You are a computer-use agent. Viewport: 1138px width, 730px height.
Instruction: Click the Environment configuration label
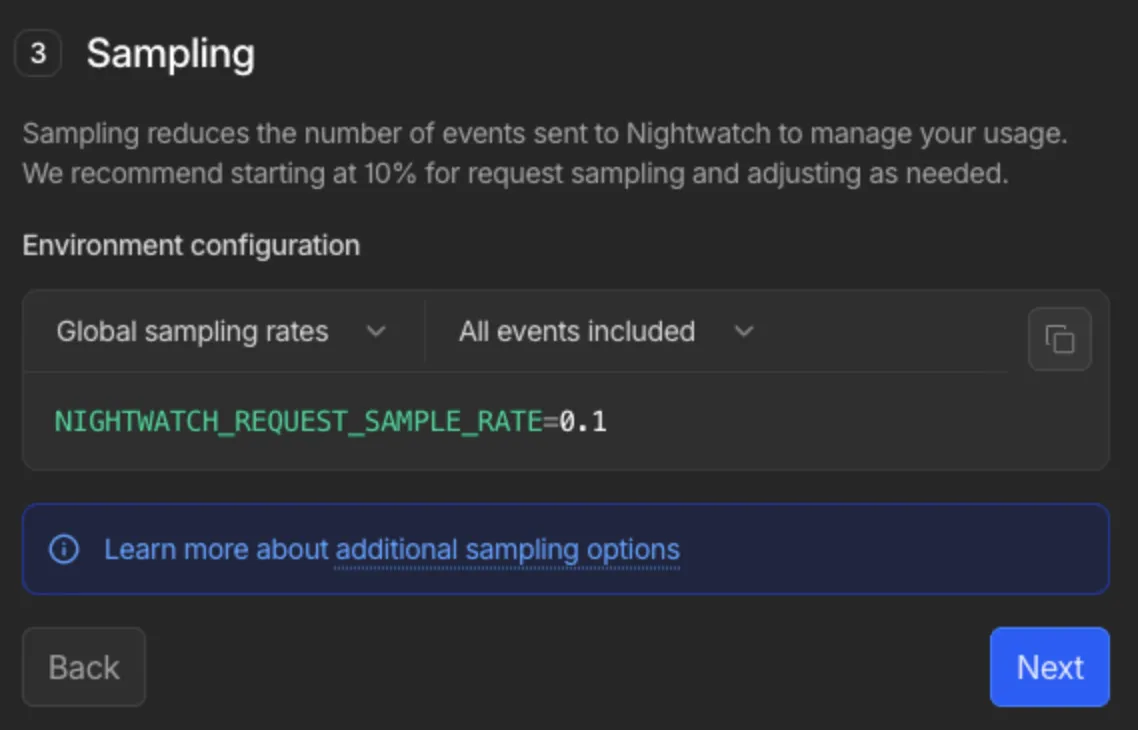[191, 245]
